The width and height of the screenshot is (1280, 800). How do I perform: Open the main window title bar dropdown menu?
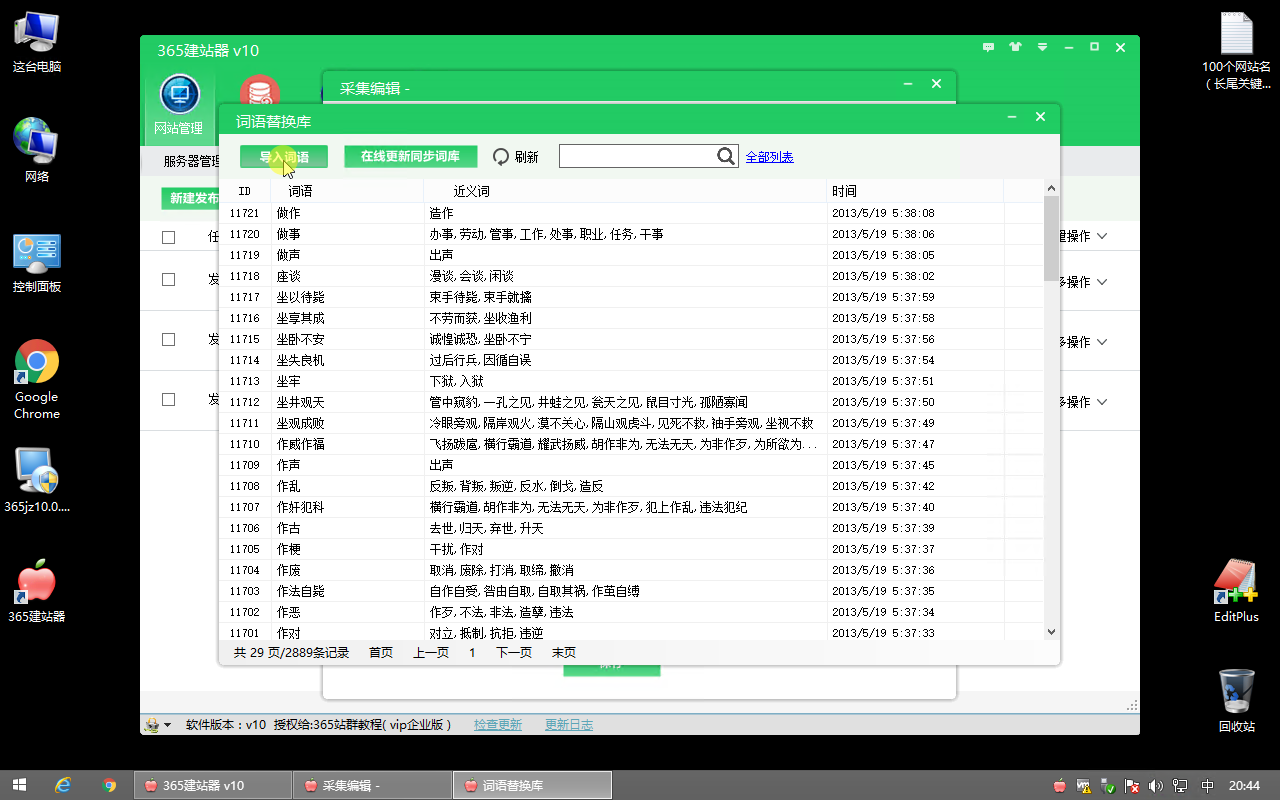point(1043,47)
